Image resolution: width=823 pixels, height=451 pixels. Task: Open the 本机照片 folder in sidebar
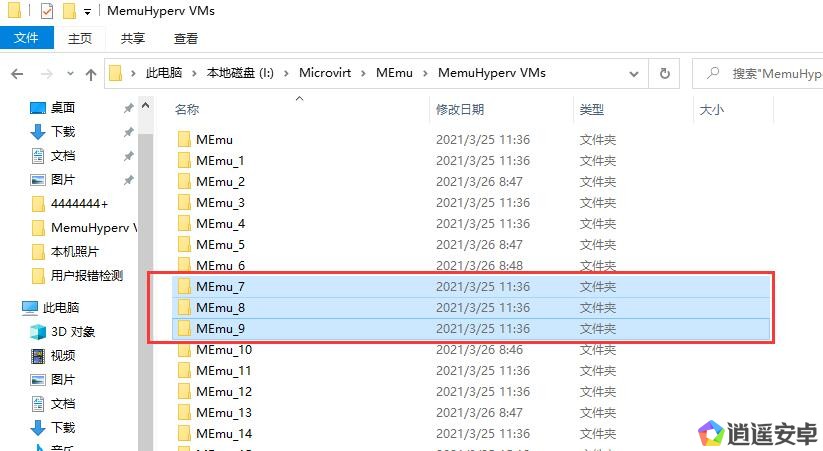pos(74,252)
